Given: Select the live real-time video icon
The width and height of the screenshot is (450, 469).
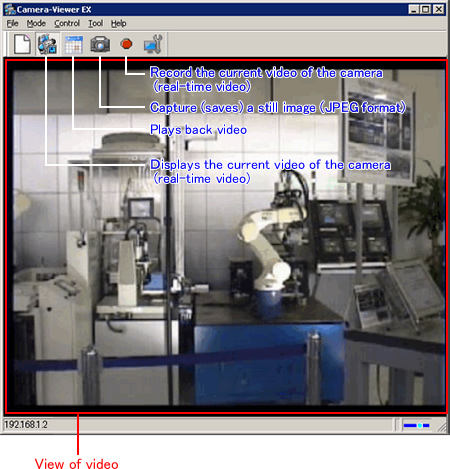Looking at the screenshot, I should (47, 44).
